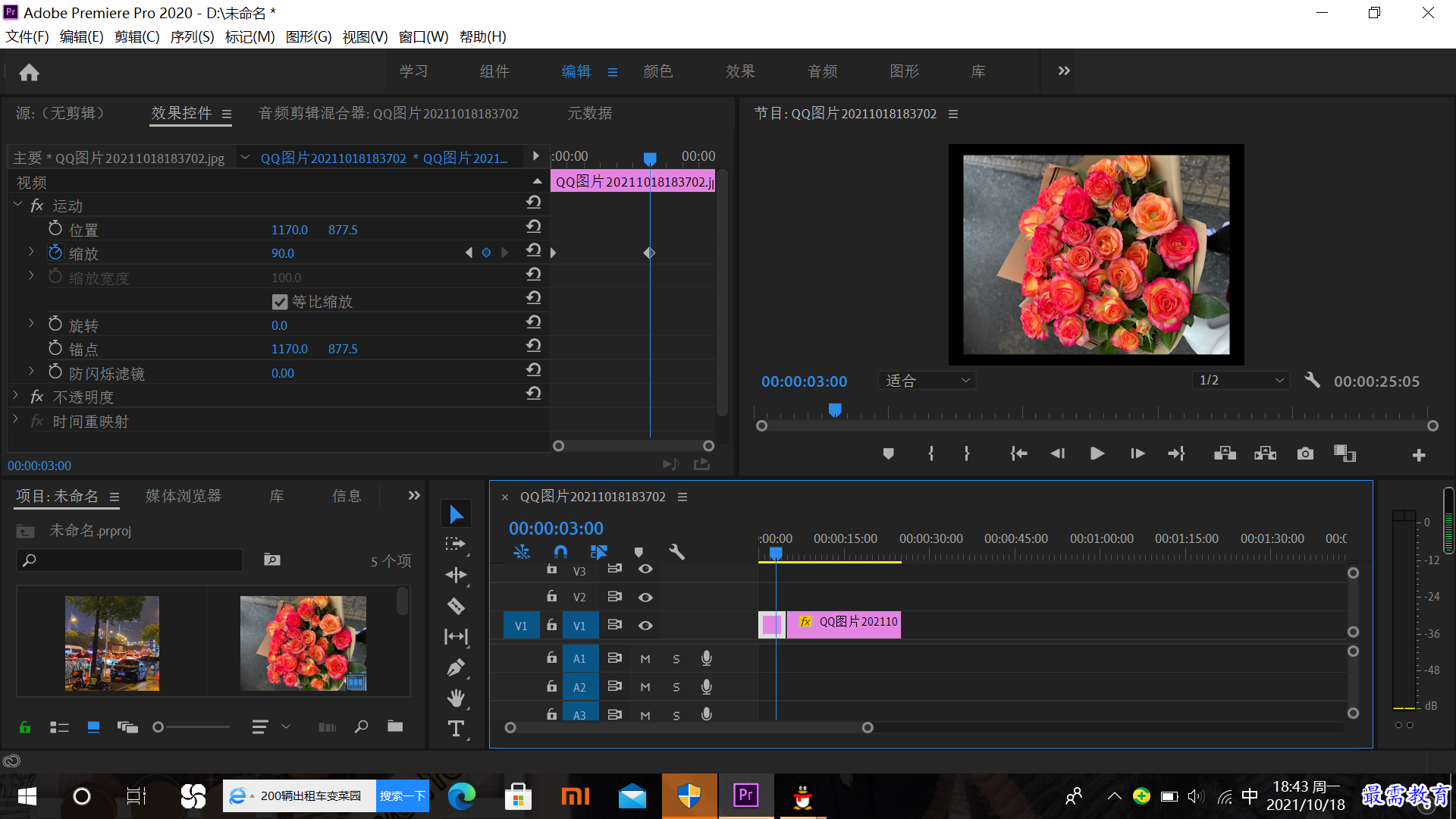Click the Export Frame camera icon
This screenshot has height=819, width=1456.
click(x=1305, y=453)
